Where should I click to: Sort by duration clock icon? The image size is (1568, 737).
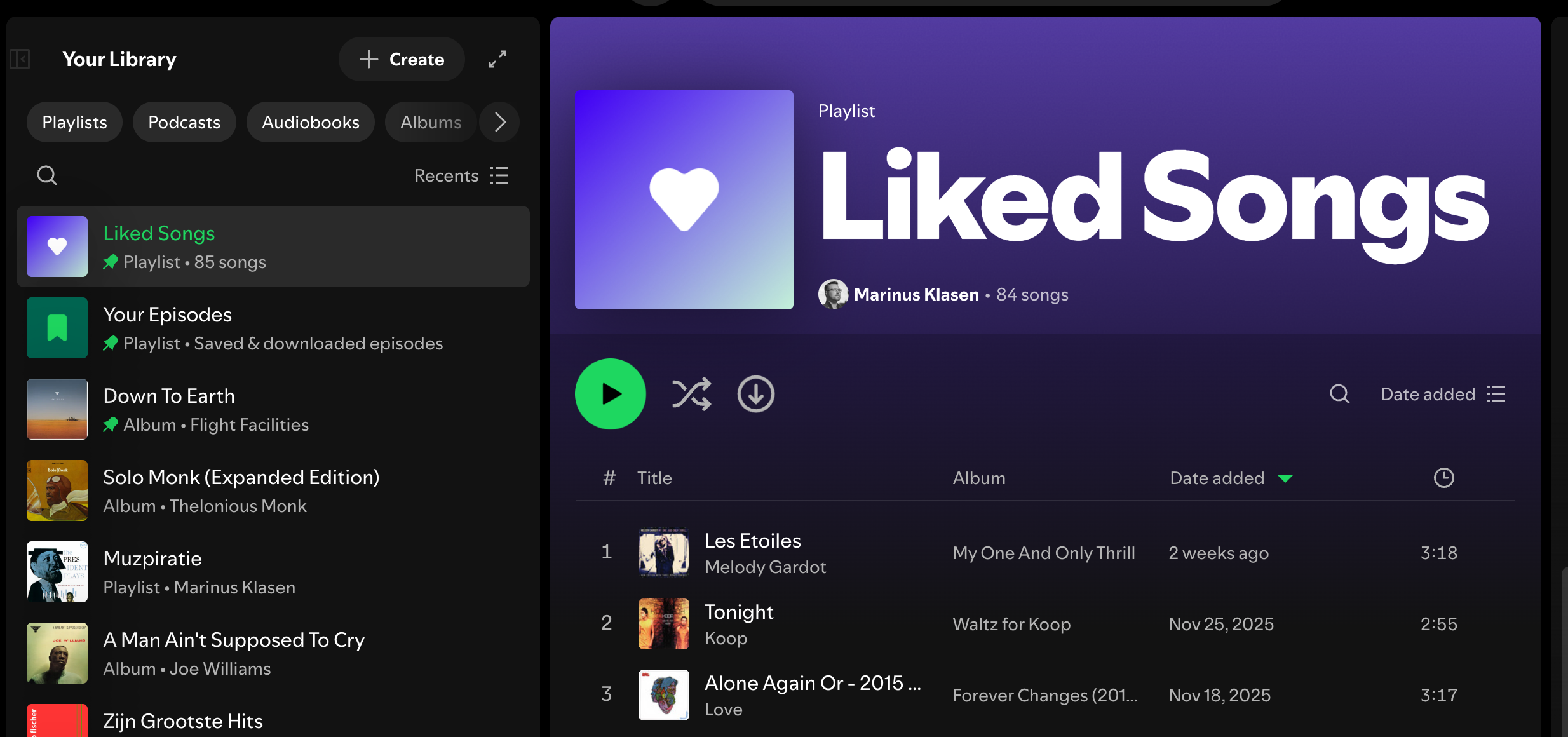[x=1443, y=478]
